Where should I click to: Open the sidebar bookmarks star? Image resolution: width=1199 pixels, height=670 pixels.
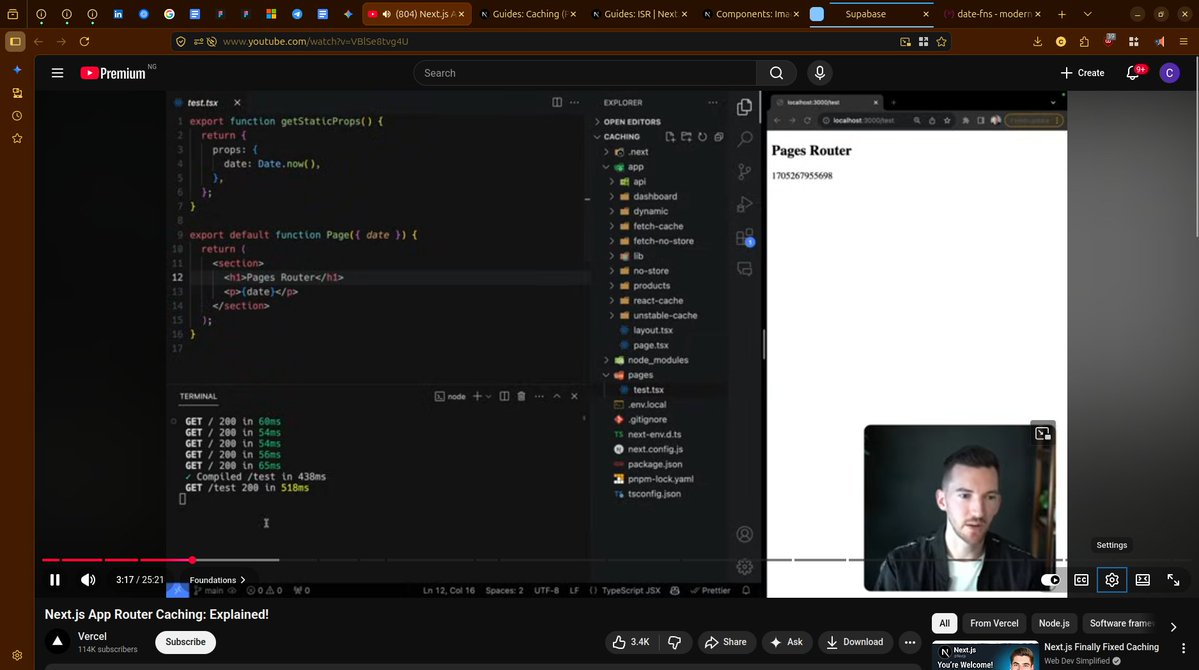(x=17, y=138)
